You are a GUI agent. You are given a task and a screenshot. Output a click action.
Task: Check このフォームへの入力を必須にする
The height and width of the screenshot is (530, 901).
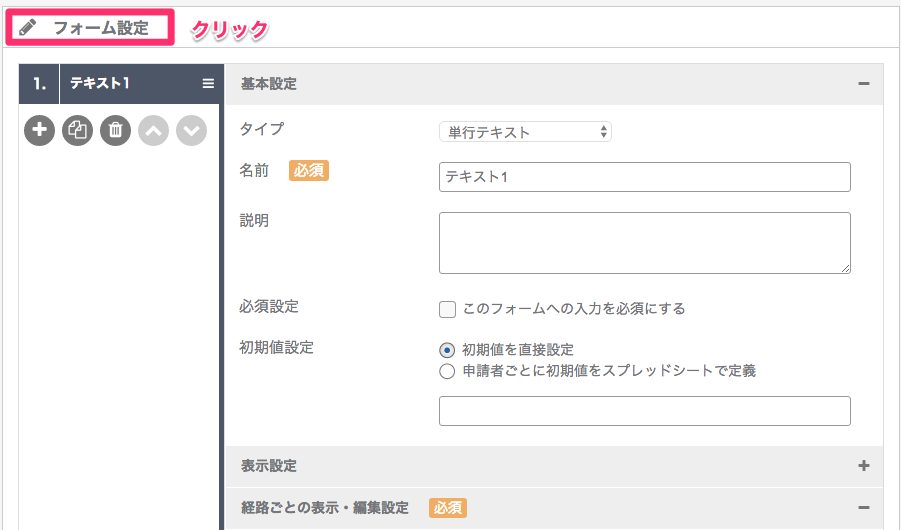(448, 309)
